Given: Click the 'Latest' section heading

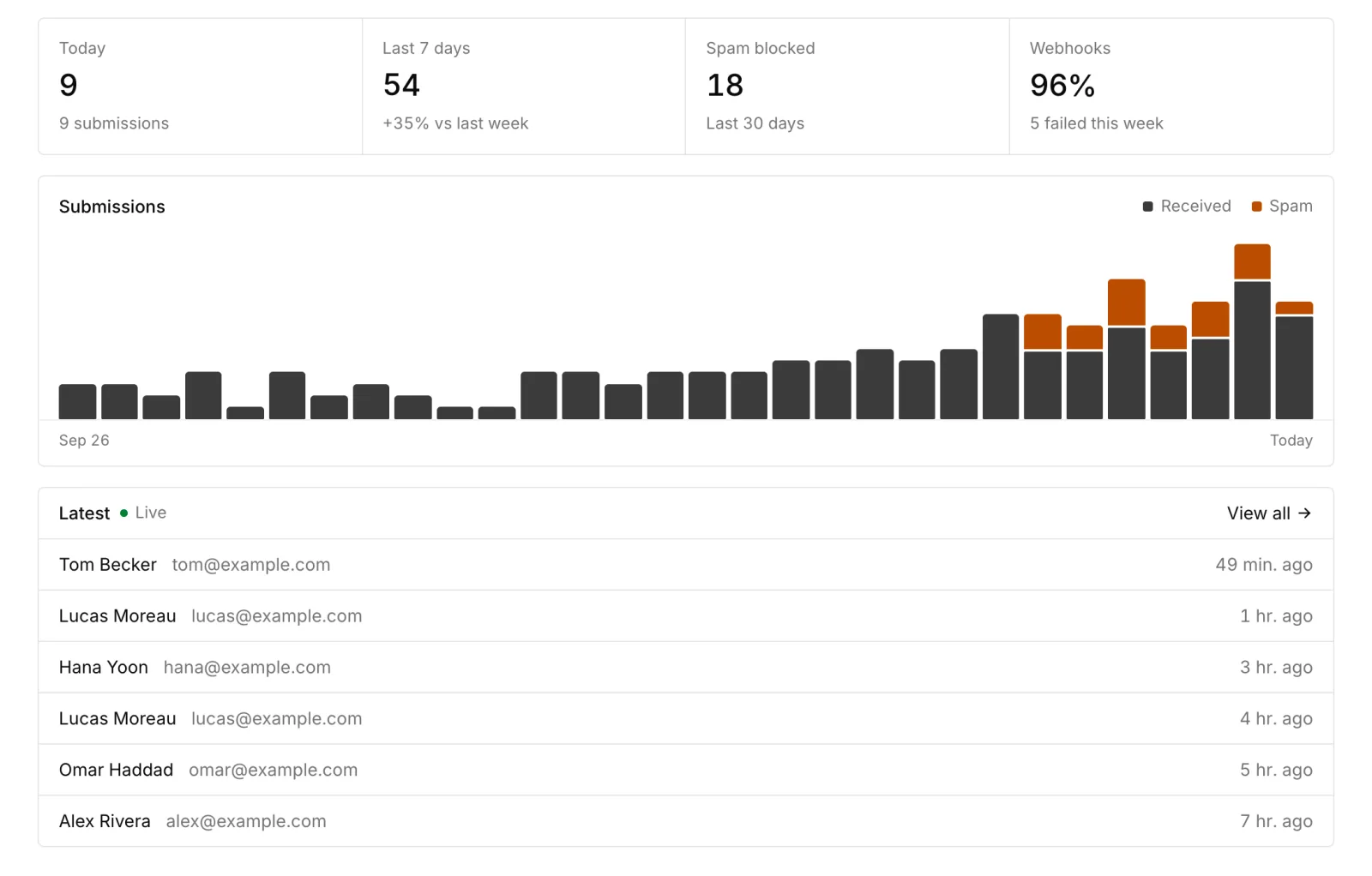Looking at the screenshot, I should [x=84, y=513].
